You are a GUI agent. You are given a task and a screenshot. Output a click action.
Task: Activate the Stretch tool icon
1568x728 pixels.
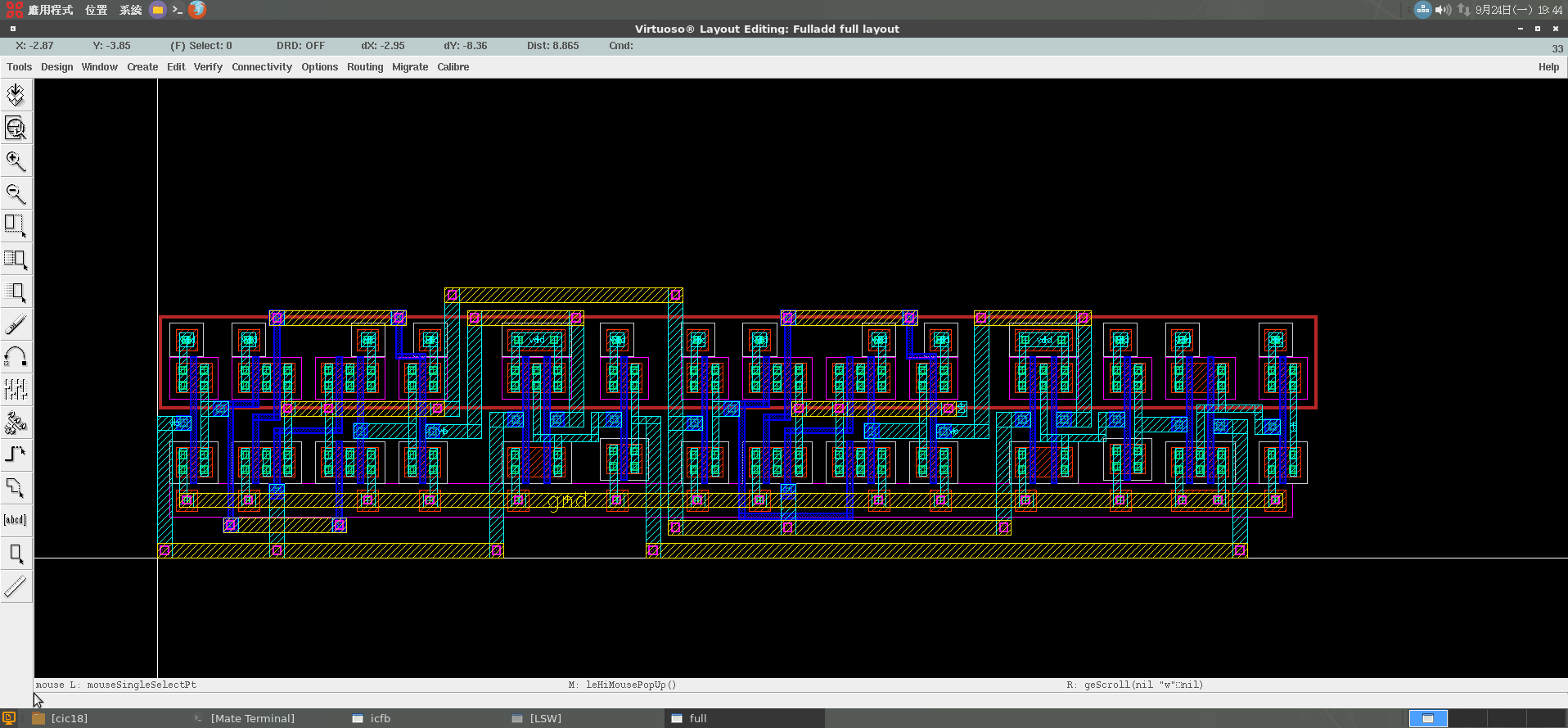[16, 226]
